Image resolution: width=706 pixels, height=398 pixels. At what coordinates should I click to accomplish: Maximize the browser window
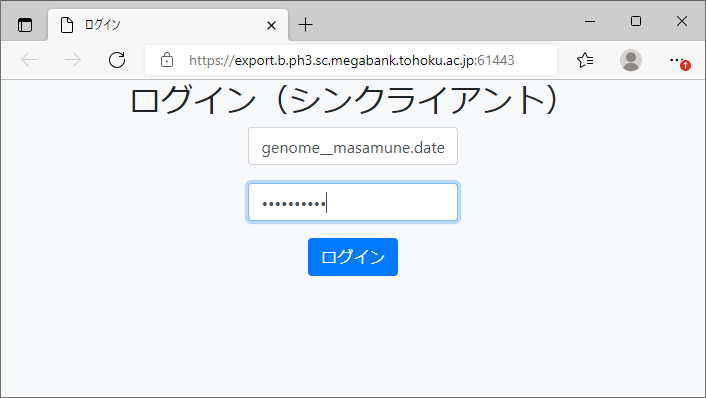pyautogui.click(x=636, y=21)
